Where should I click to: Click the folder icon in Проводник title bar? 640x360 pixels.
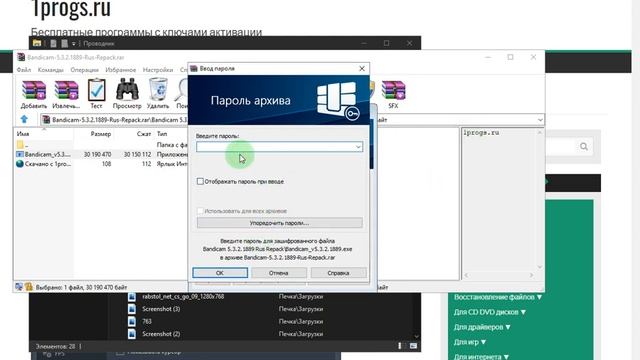(x=37, y=43)
